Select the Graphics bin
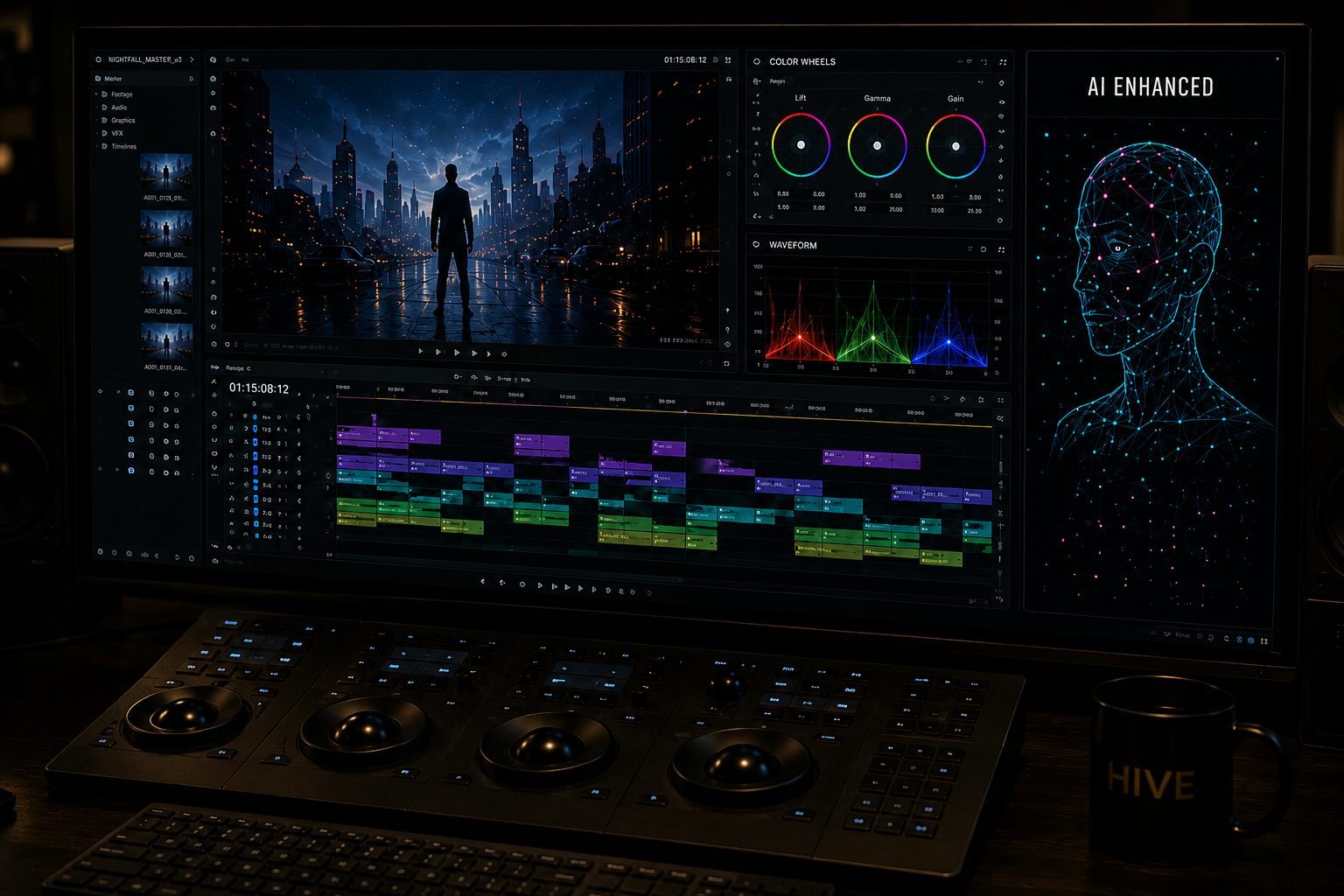 click(119, 121)
